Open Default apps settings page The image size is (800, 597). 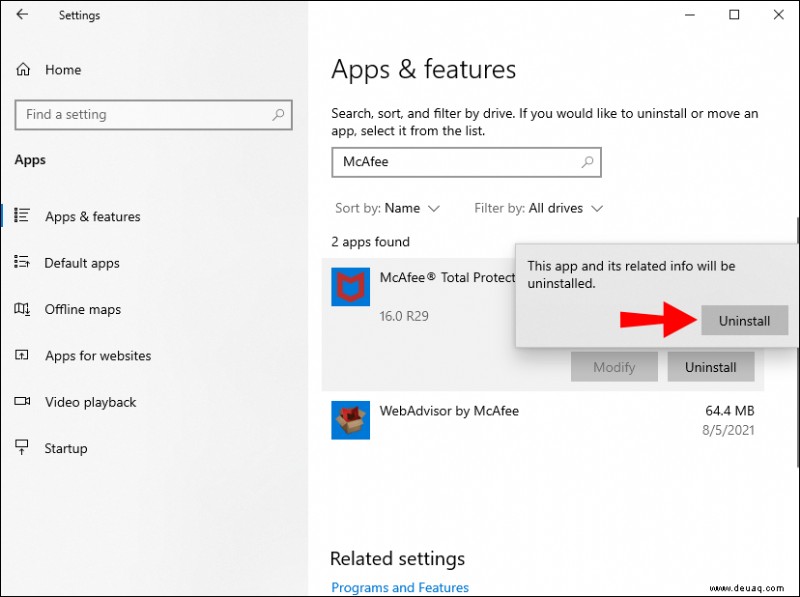coord(82,263)
